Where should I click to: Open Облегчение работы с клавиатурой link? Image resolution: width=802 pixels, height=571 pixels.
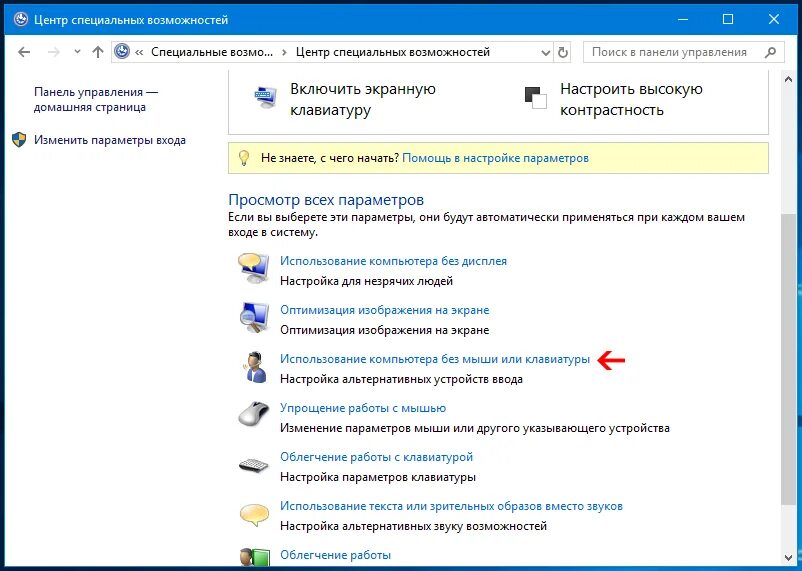[x=376, y=456]
